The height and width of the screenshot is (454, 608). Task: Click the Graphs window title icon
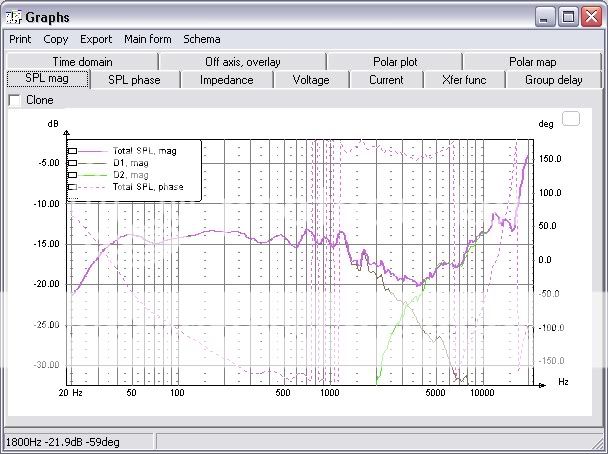click(15, 16)
